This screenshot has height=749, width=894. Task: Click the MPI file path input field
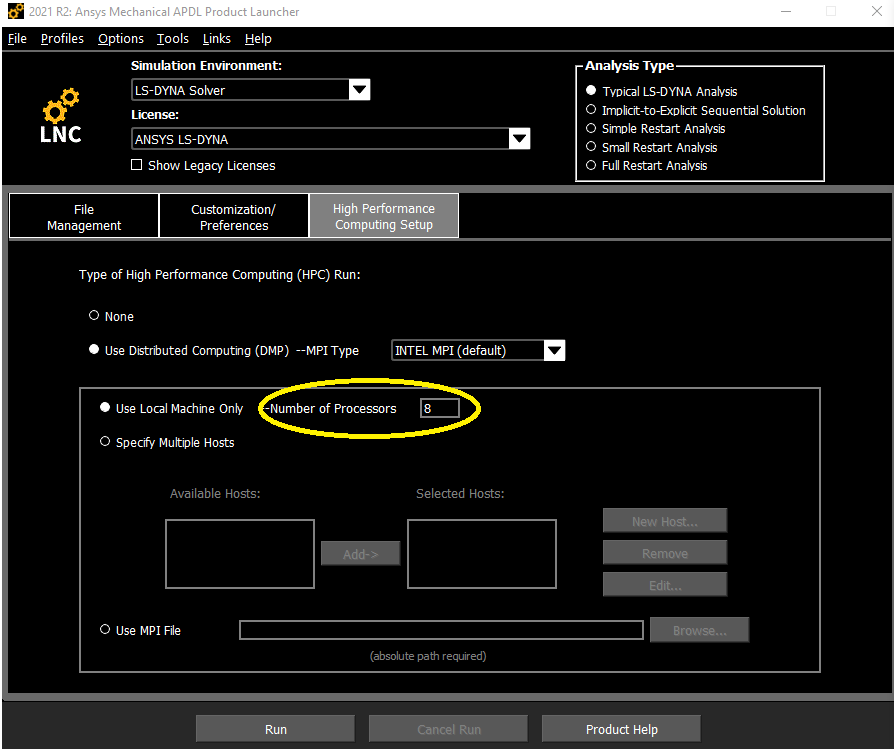pyautogui.click(x=441, y=630)
